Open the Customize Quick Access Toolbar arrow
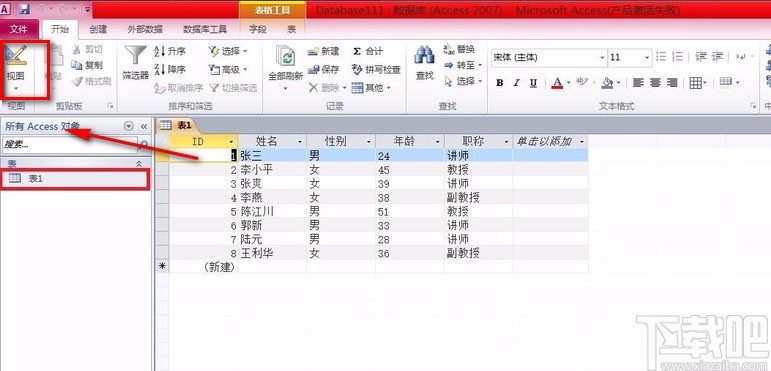Viewport: 771px width, 371px height. coord(87,9)
